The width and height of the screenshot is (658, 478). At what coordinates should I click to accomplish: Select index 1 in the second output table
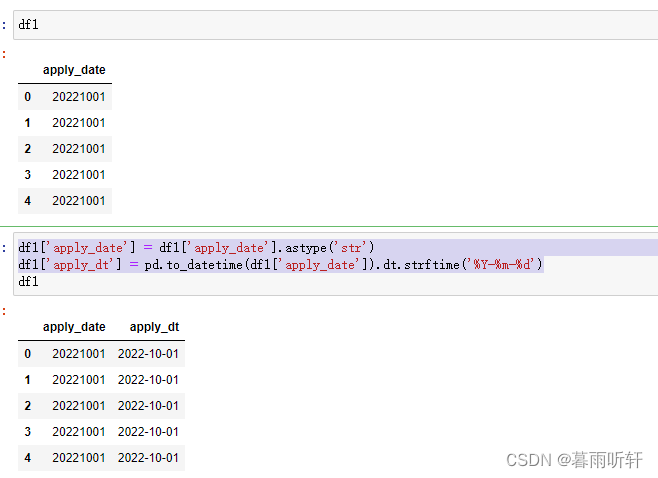pos(28,380)
